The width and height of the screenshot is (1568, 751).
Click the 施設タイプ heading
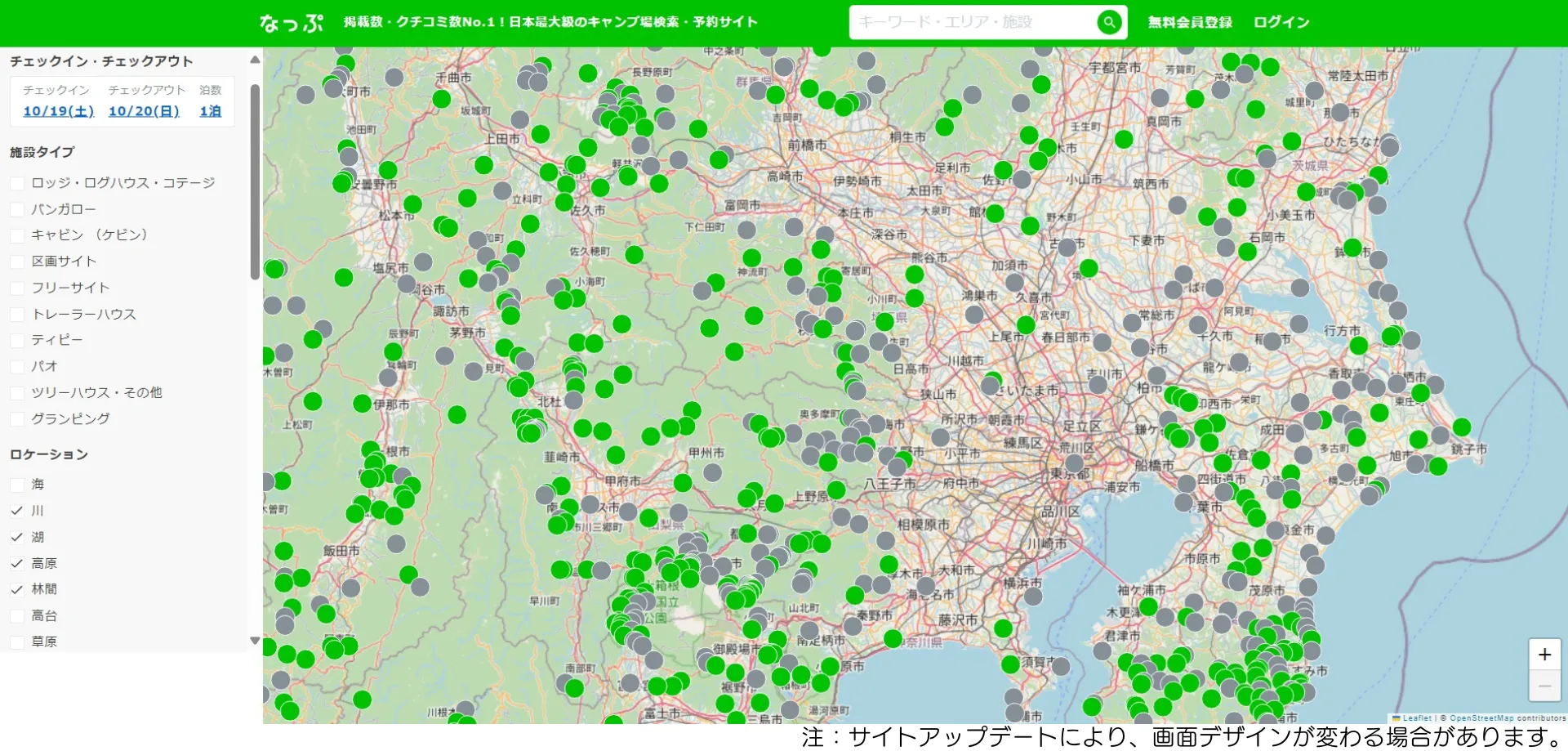[x=42, y=152]
